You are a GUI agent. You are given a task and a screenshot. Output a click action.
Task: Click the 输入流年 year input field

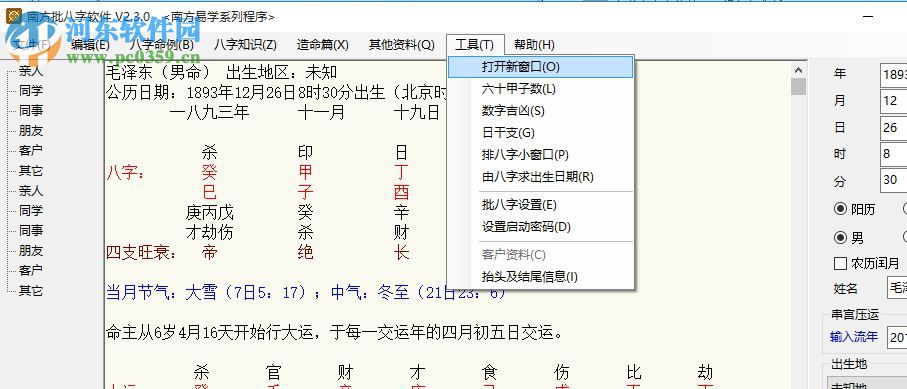click(897, 337)
